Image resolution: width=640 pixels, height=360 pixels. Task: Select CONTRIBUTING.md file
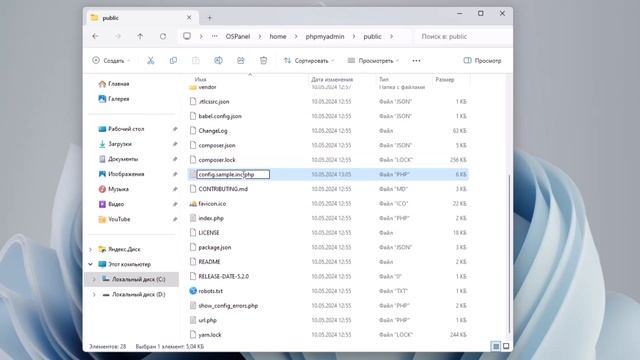point(223,189)
